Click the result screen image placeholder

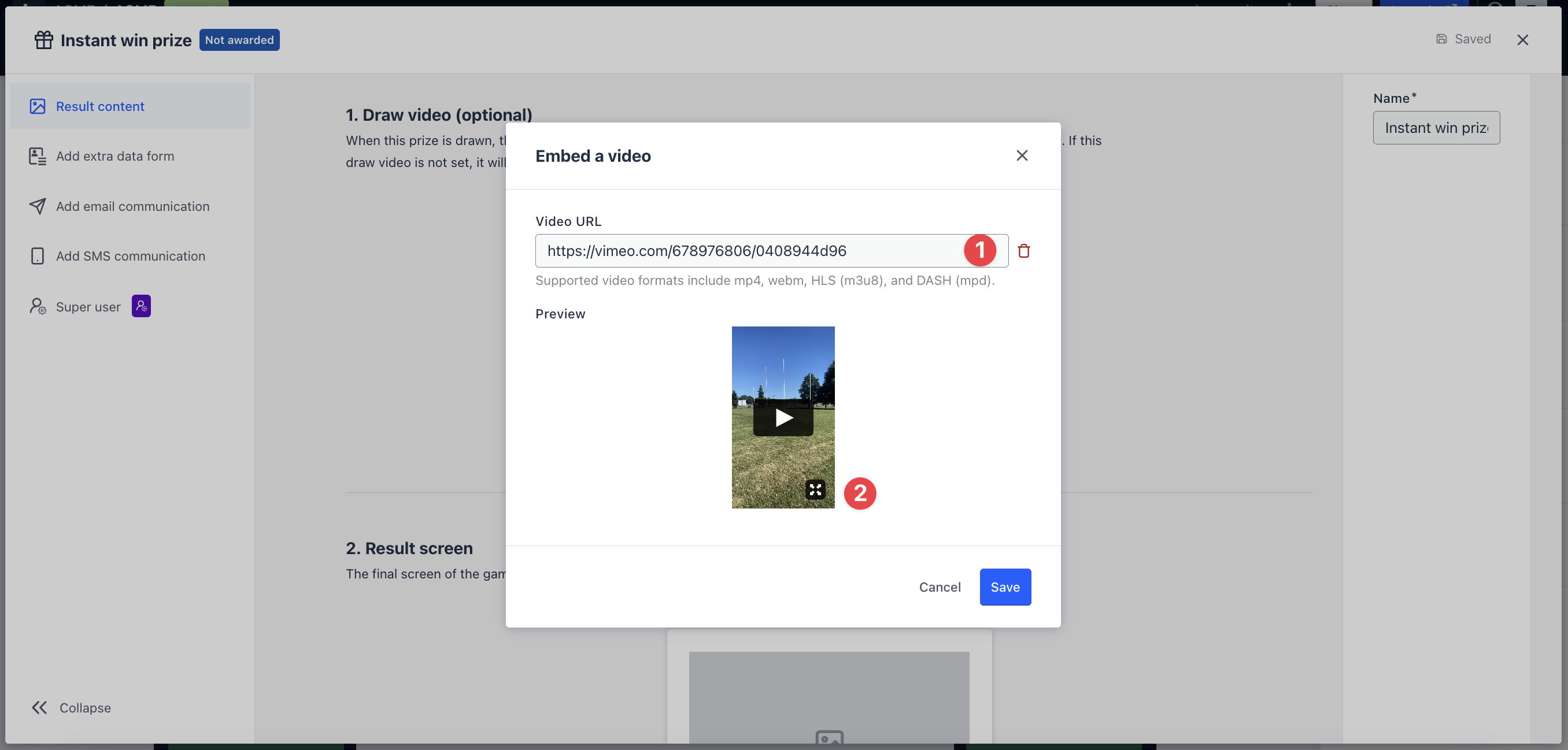829,700
